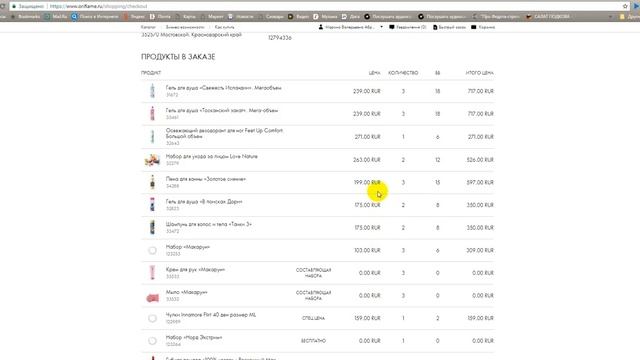Viewport: 640px width, 360px height.
Task: Click 526.00 RUR total for Love Nature set
Action: click(x=480, y=160)
